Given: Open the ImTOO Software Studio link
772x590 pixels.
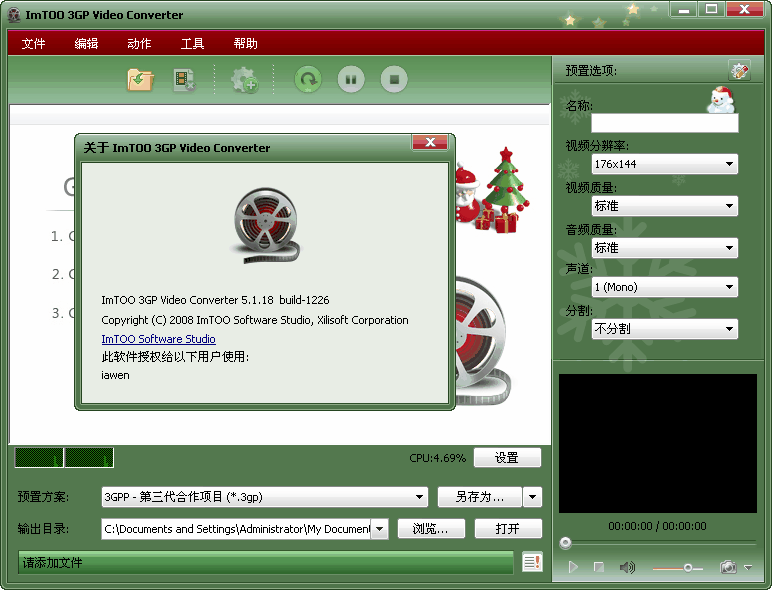Looking at the screenshot, I should [158, 339].
